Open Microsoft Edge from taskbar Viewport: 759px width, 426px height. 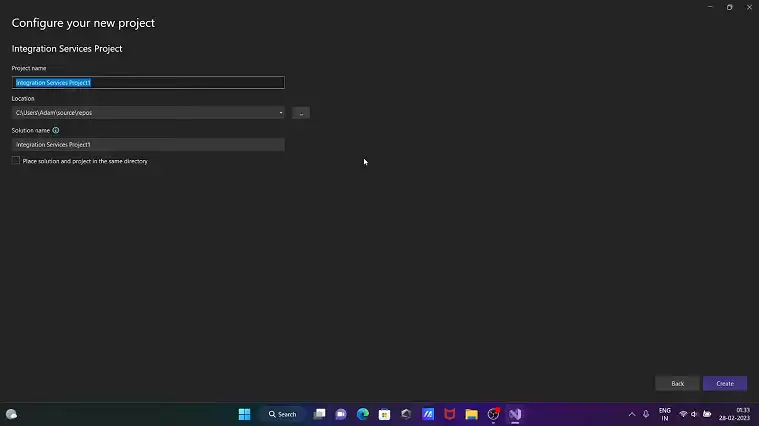[x=363, y=414]
